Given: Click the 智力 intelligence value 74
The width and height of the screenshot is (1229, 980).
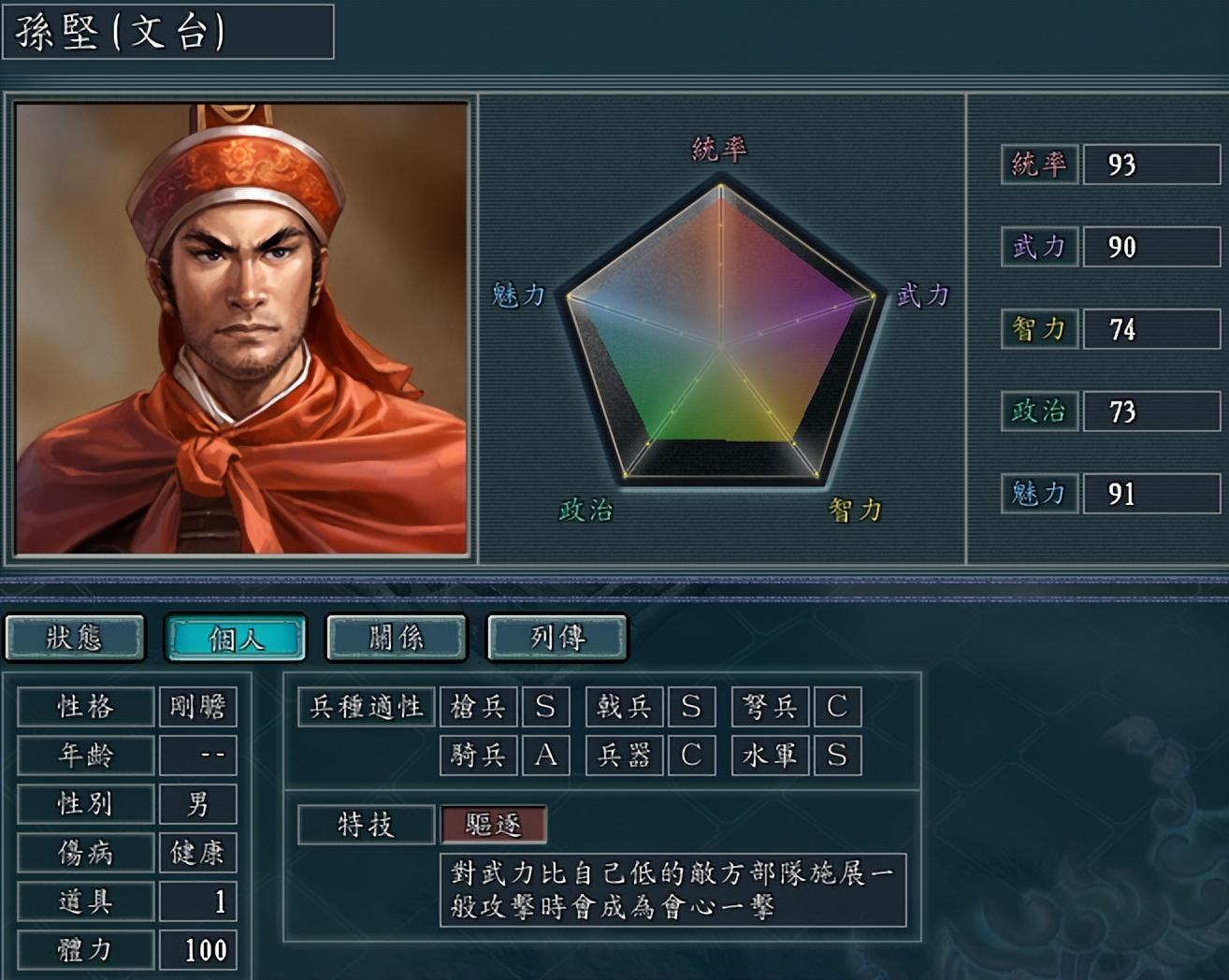Looking at the screenshot, I should pyautogui.click(x=1151, y=329).
